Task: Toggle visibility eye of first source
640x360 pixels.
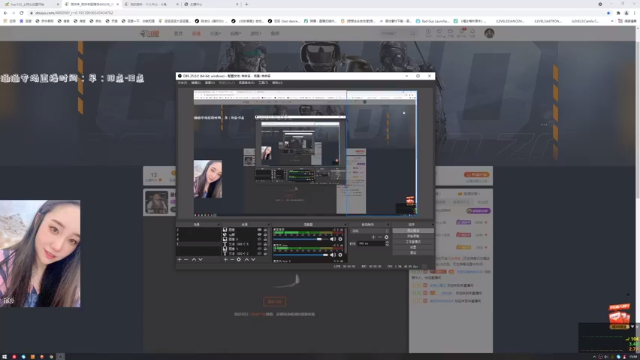Action: (x=259, y=230)
